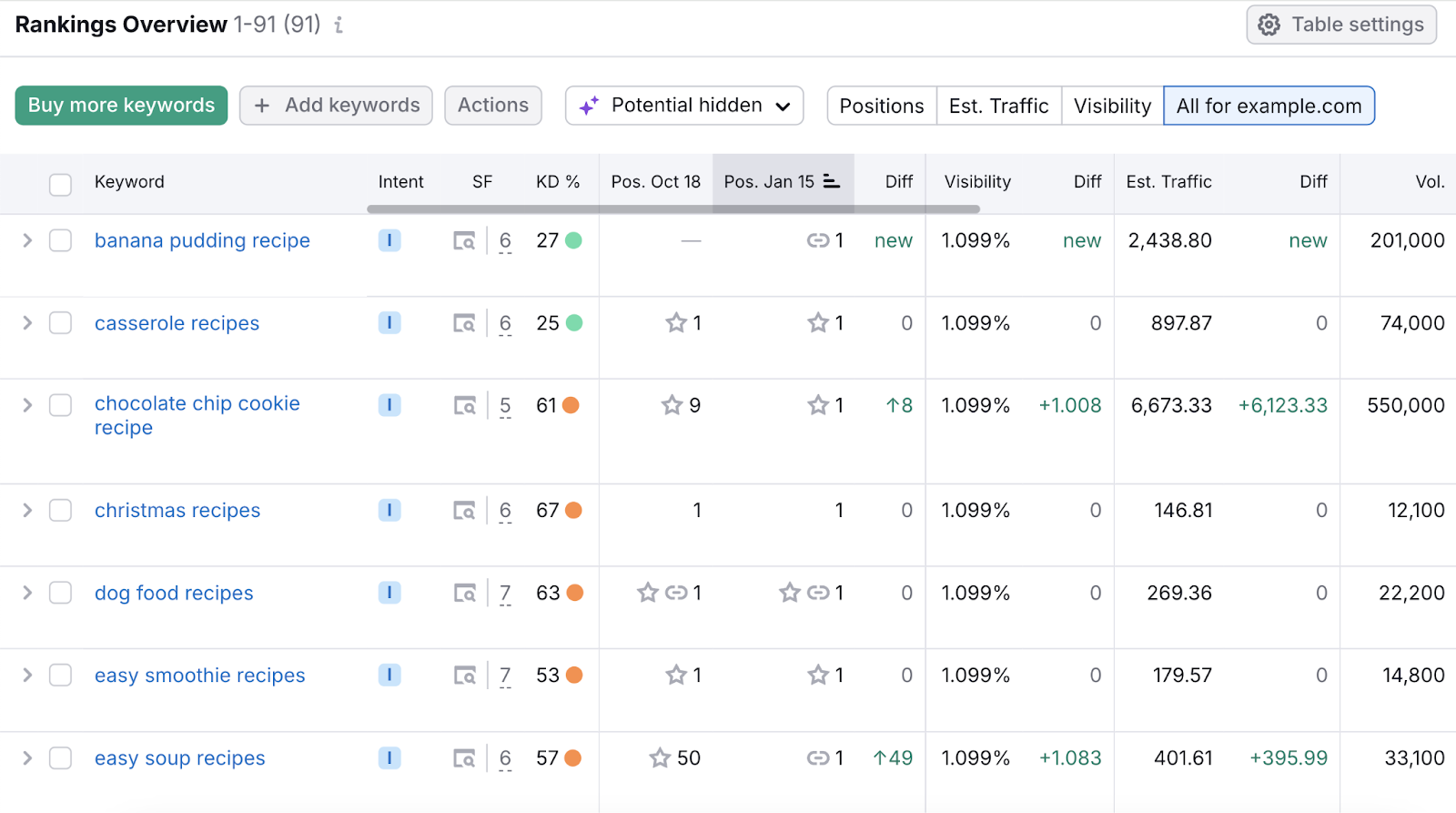
Task: Click the Buy more keywords button
Action: pyautogui.click(x=121, y=106)
